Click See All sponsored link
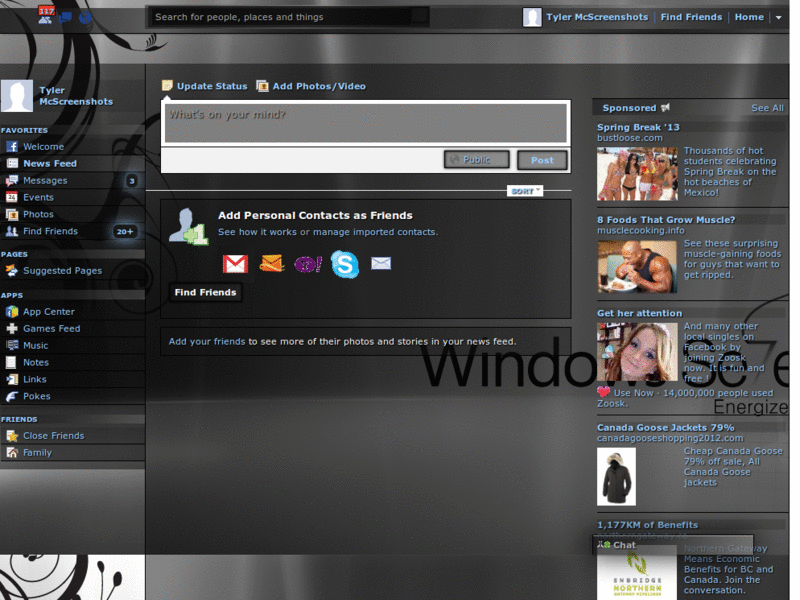800x600 pixels. pos(767,108)
